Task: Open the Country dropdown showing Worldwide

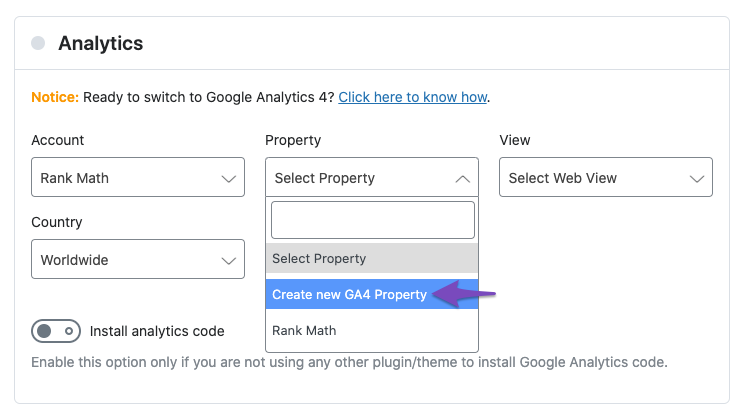Action: (x=138, y=259)
